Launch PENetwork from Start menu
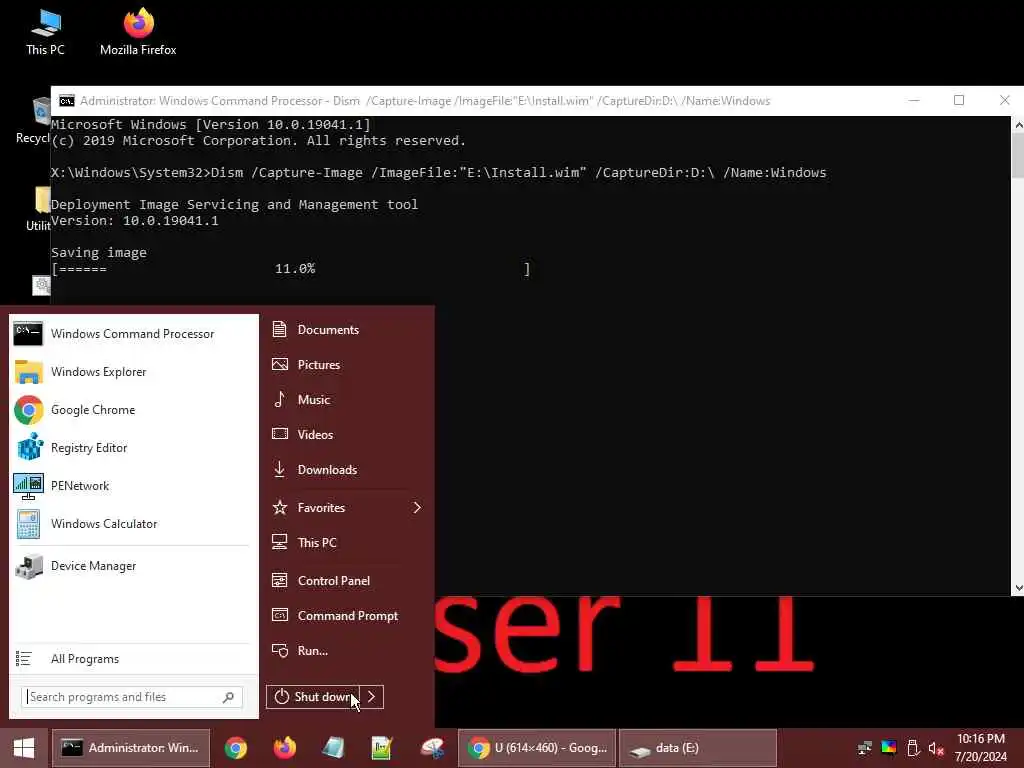 [x=133, y=486]
